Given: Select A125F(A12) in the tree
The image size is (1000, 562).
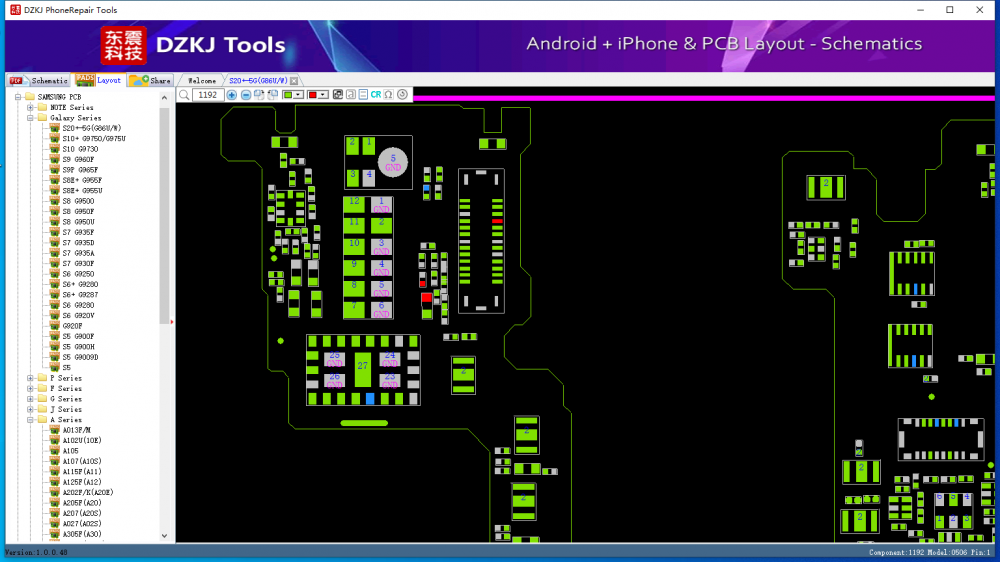Looking at the screenshot, I should pos(82,482).
